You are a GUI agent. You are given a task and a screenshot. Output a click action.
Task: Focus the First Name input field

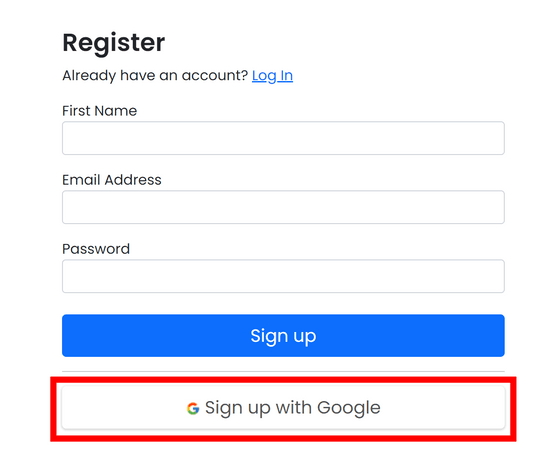[x=283, y=138]
